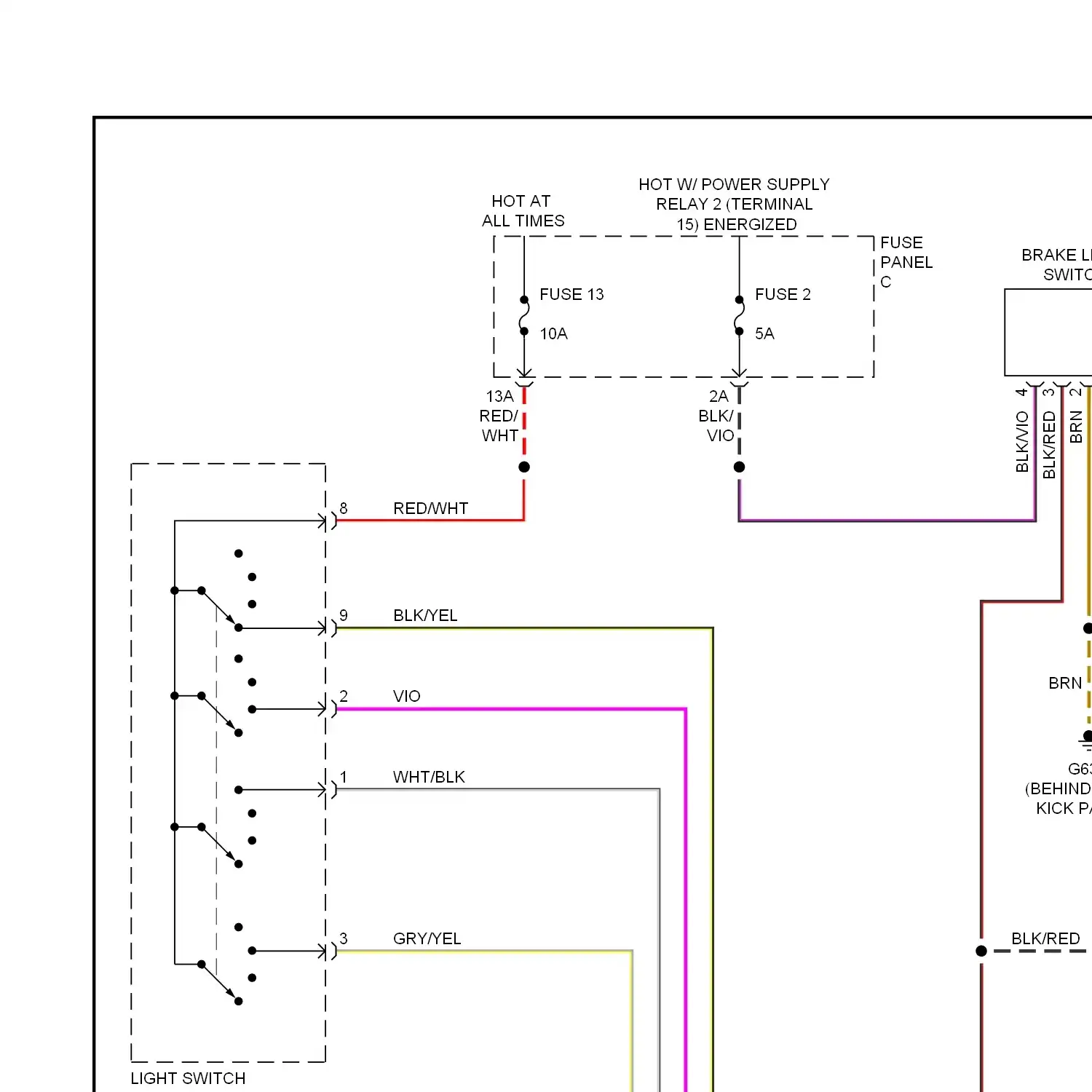1092x1092 pixels.
Task: Click pin number 1 beside the WHT/BLK wire
Action: 344,777
